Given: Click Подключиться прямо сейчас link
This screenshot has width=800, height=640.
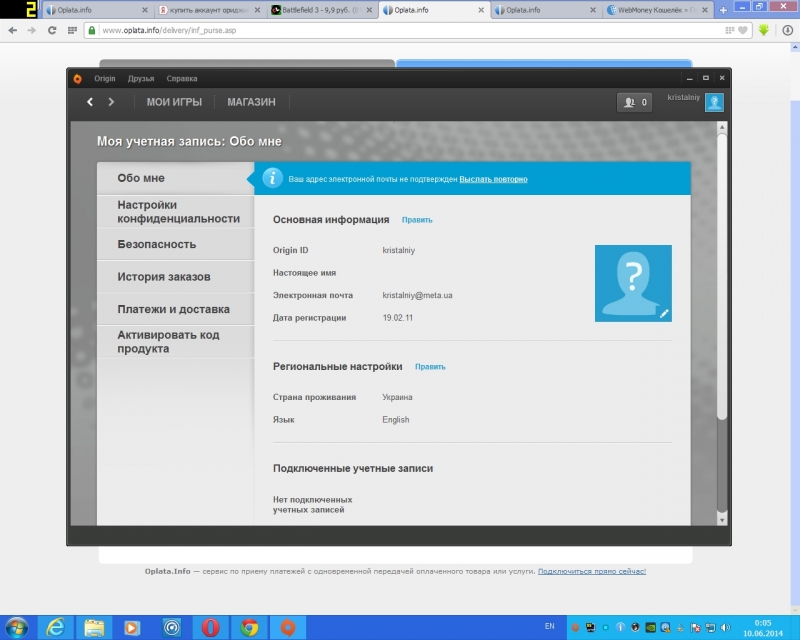Looking at the screenshot, I should tap(592, 571).
